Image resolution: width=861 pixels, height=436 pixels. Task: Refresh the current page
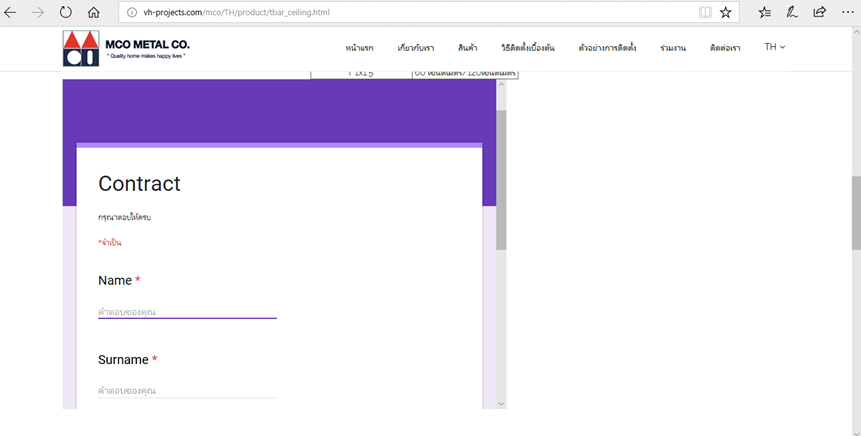66,12
